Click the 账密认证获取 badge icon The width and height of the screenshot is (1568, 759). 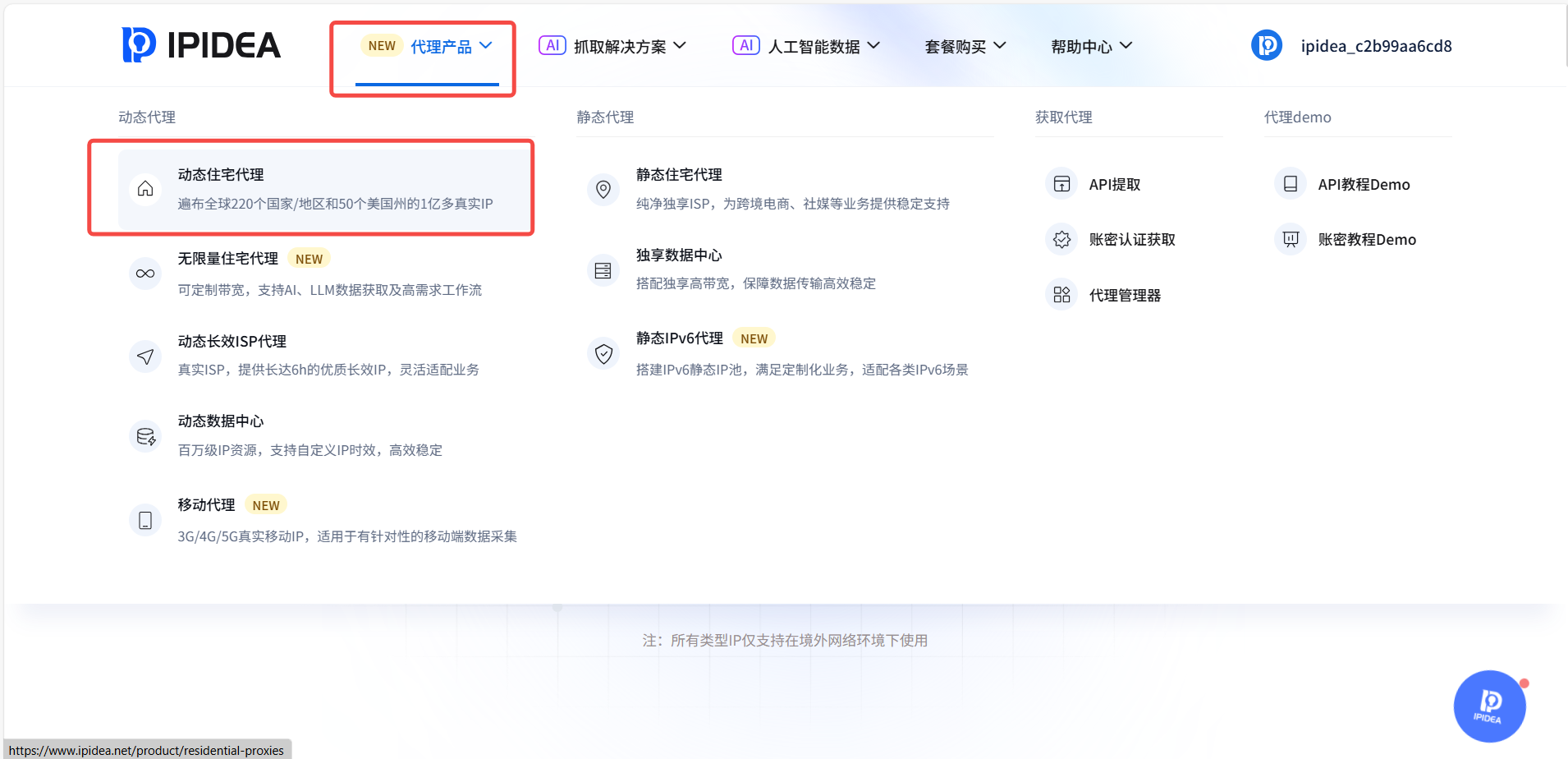(x=1061, y=239)
